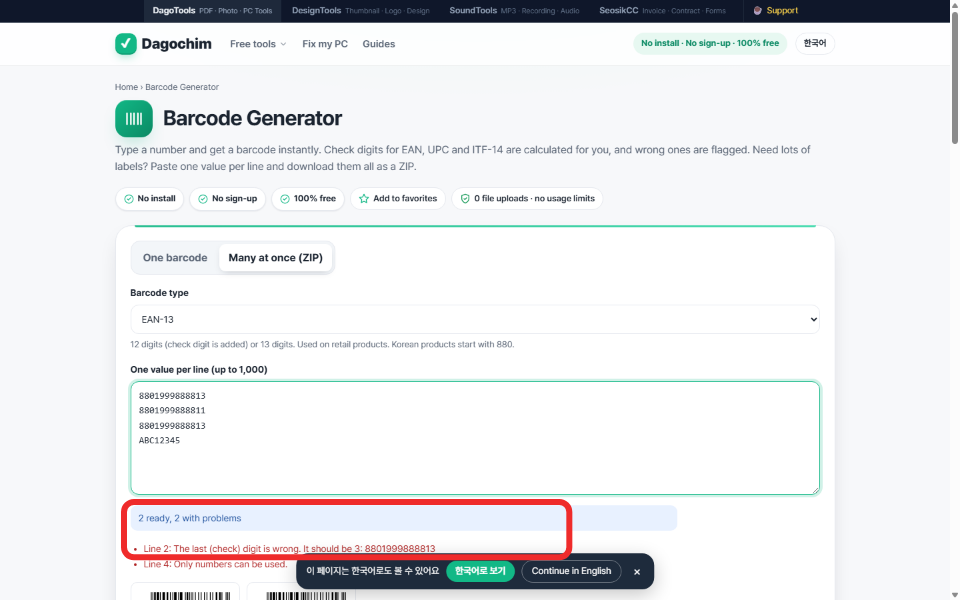Screen dimensions: 960x600
Task: Select the Many at once (ZIP) tab
Action: click(x=276, y=258)
